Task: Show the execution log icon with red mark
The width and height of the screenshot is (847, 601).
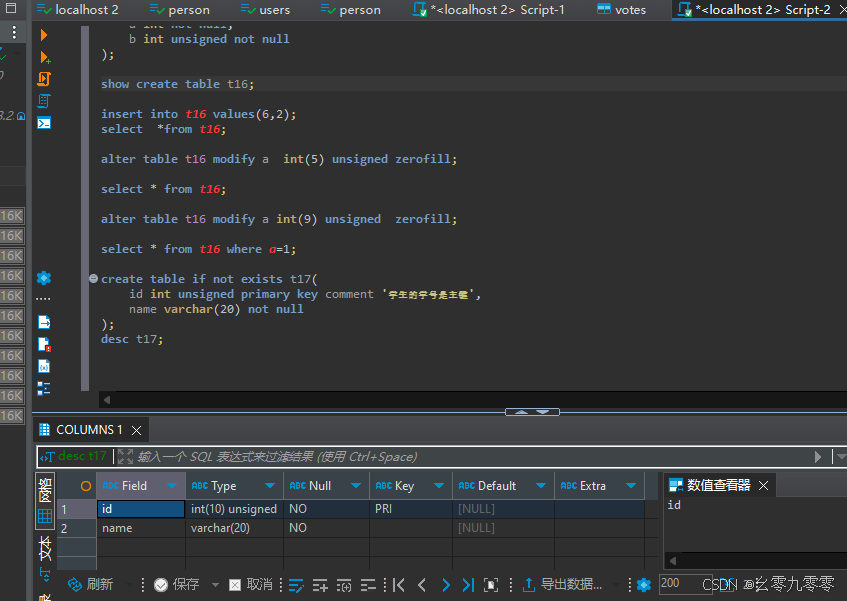Action: click(x=44, y=345)
